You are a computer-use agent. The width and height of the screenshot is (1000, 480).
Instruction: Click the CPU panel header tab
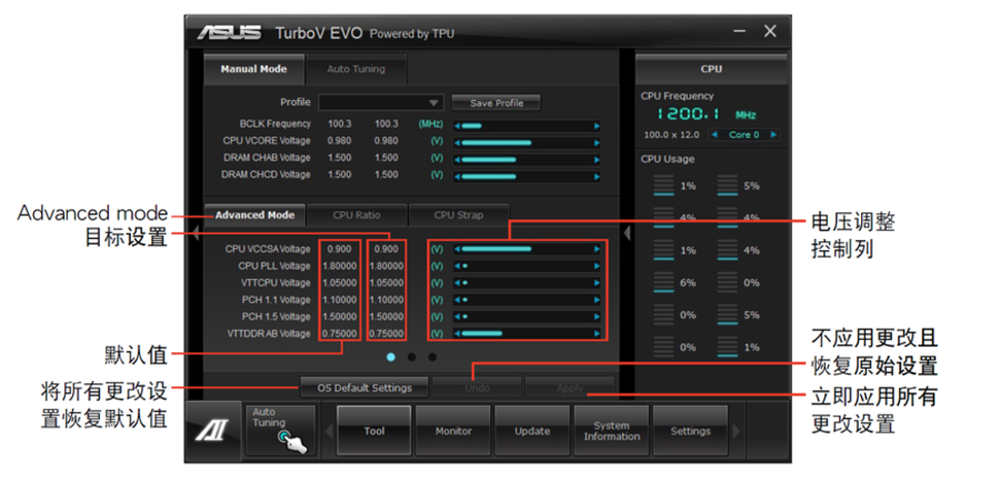(711, 69)
